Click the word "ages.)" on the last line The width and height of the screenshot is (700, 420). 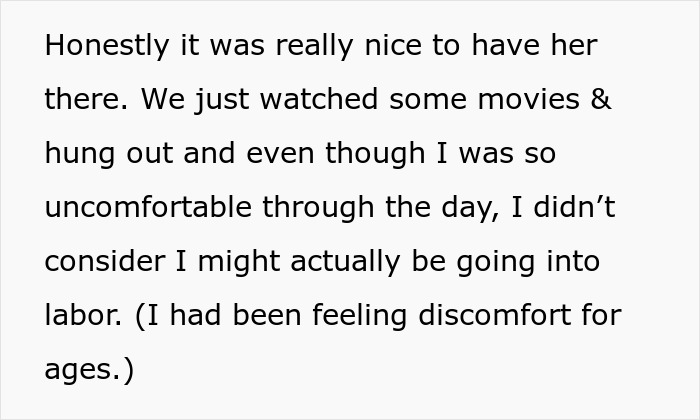[88, 370]
